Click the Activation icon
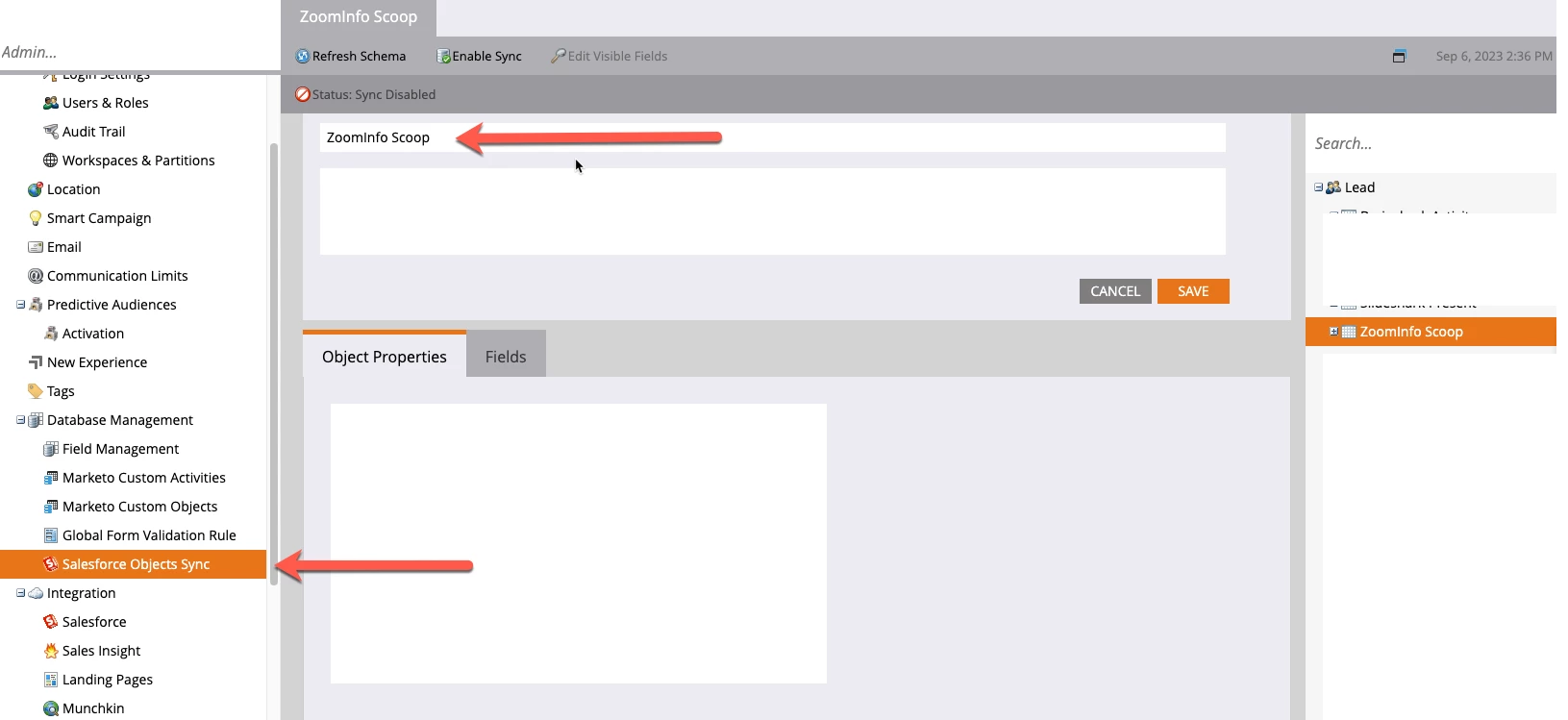This screenshot has height=720, width=1568. point(51,334)
